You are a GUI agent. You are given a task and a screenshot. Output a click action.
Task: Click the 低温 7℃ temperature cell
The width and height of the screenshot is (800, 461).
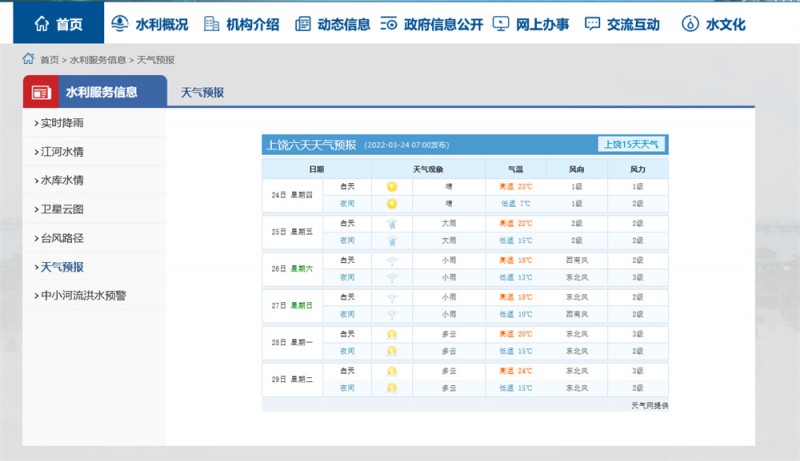point(516,203)
